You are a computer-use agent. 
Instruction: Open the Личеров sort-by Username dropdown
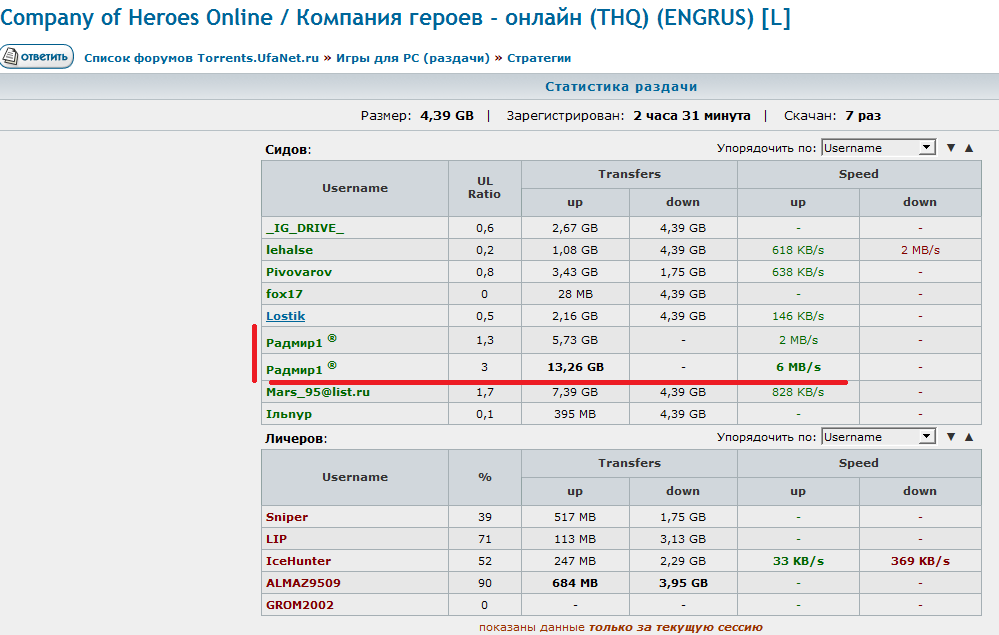(x=879, y=437)
